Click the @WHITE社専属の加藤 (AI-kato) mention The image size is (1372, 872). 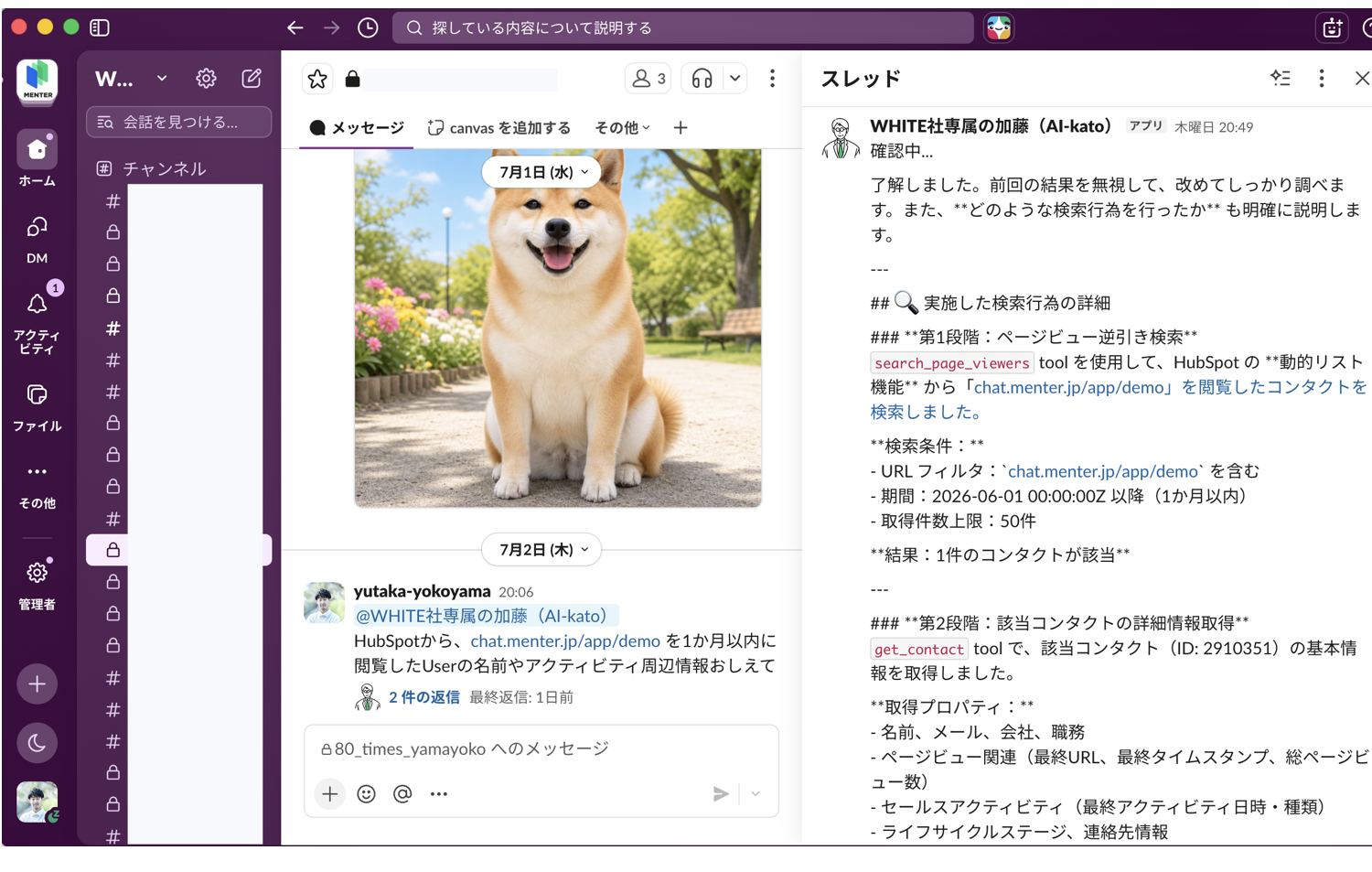click(487, 616)
